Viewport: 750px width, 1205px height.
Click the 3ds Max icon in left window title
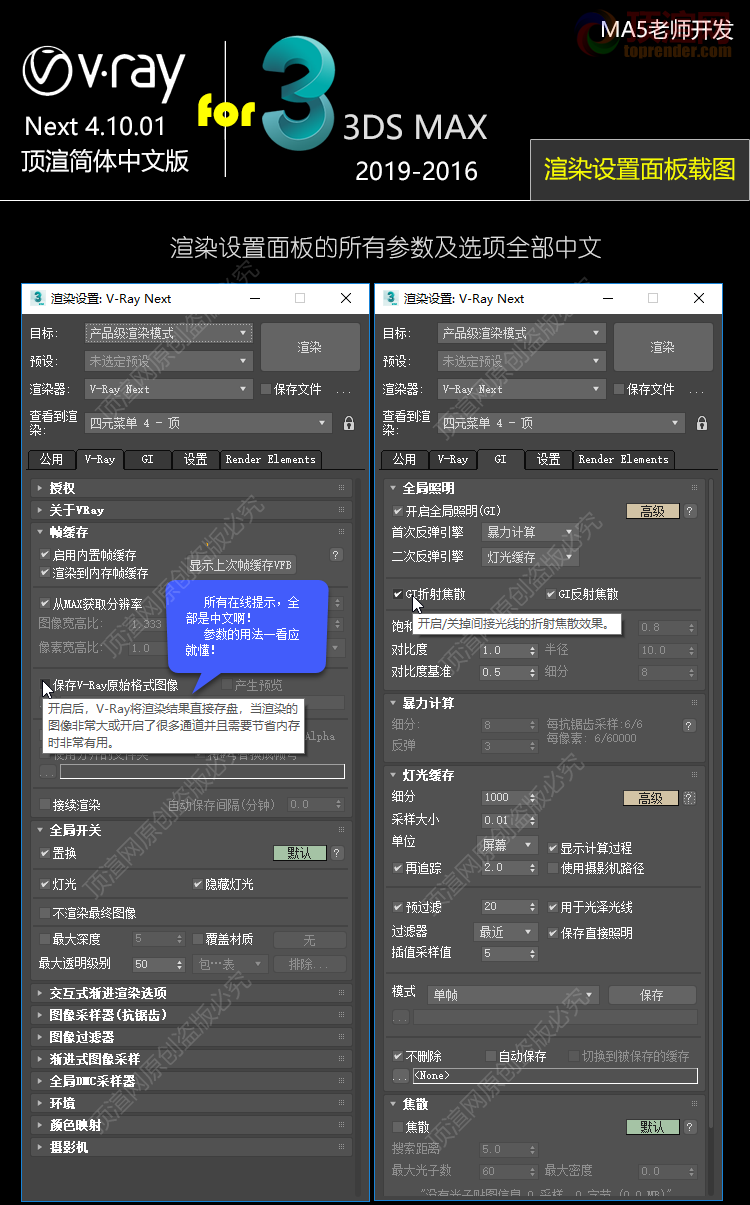(x=37, y=298)
